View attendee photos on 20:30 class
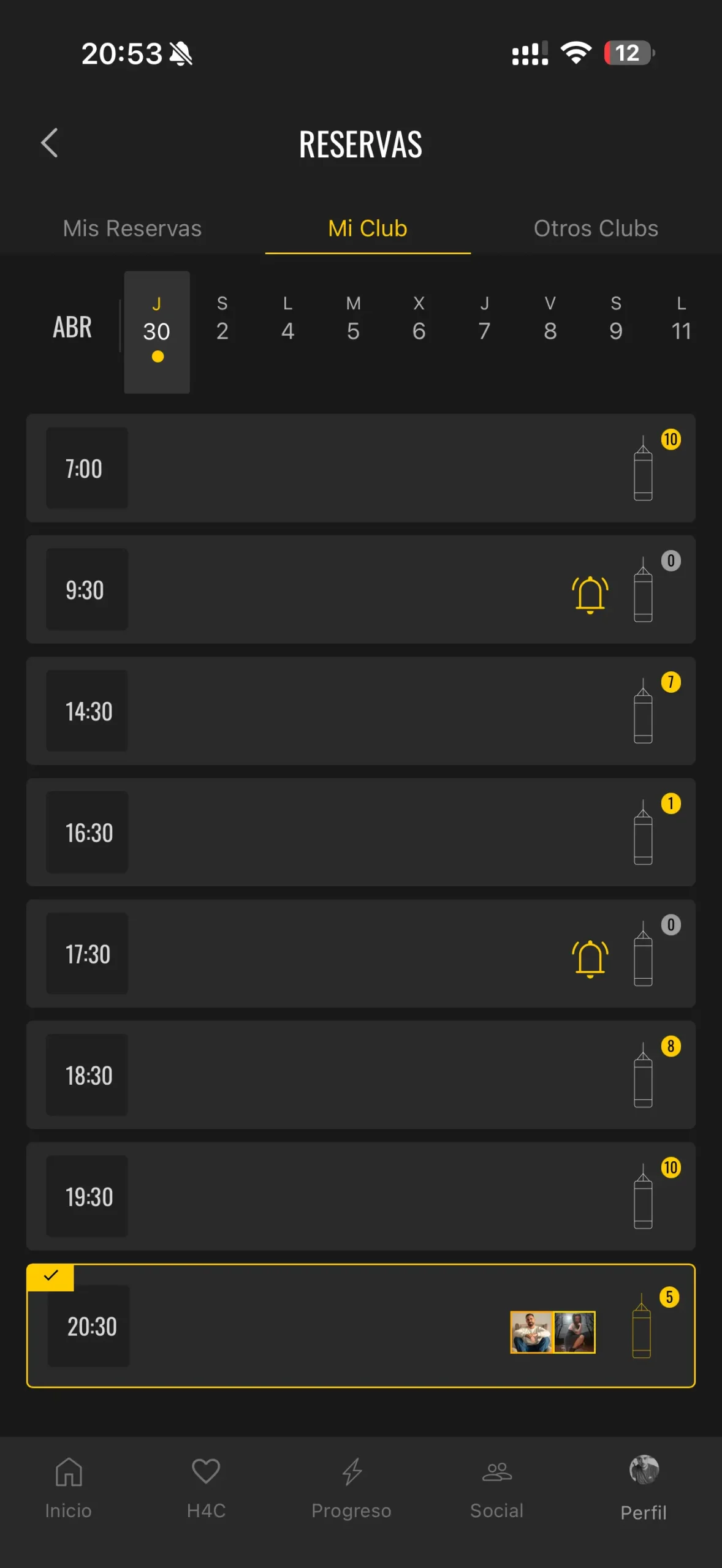The width and height of the screenshot is (722, 1568). pos(552,1332)
